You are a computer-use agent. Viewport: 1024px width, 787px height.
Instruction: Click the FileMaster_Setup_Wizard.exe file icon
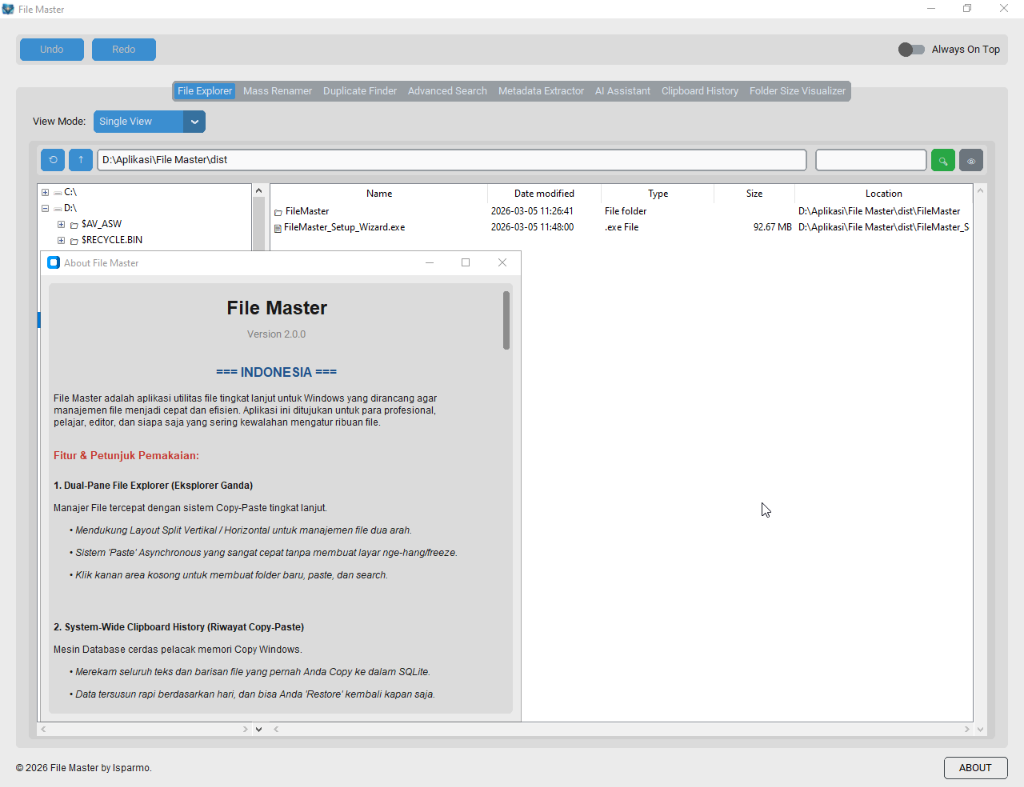pos(277,227)
